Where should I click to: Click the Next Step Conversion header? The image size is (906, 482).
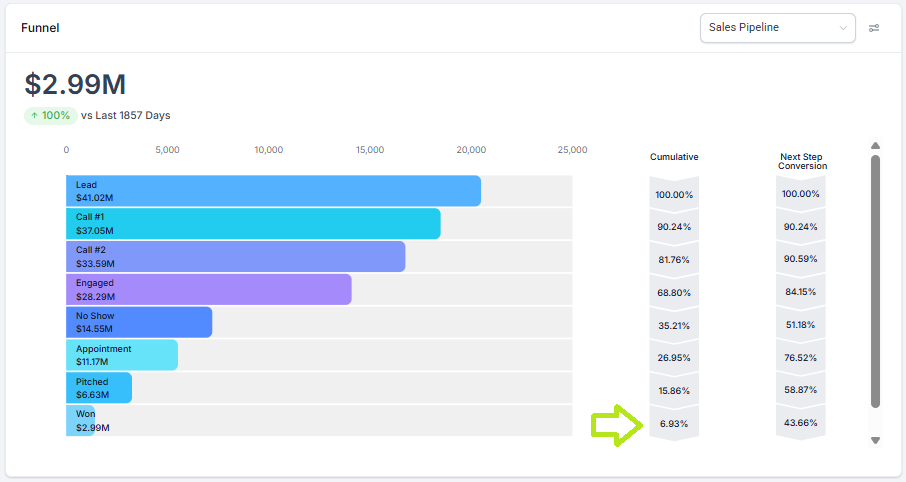tap(802, 161)
